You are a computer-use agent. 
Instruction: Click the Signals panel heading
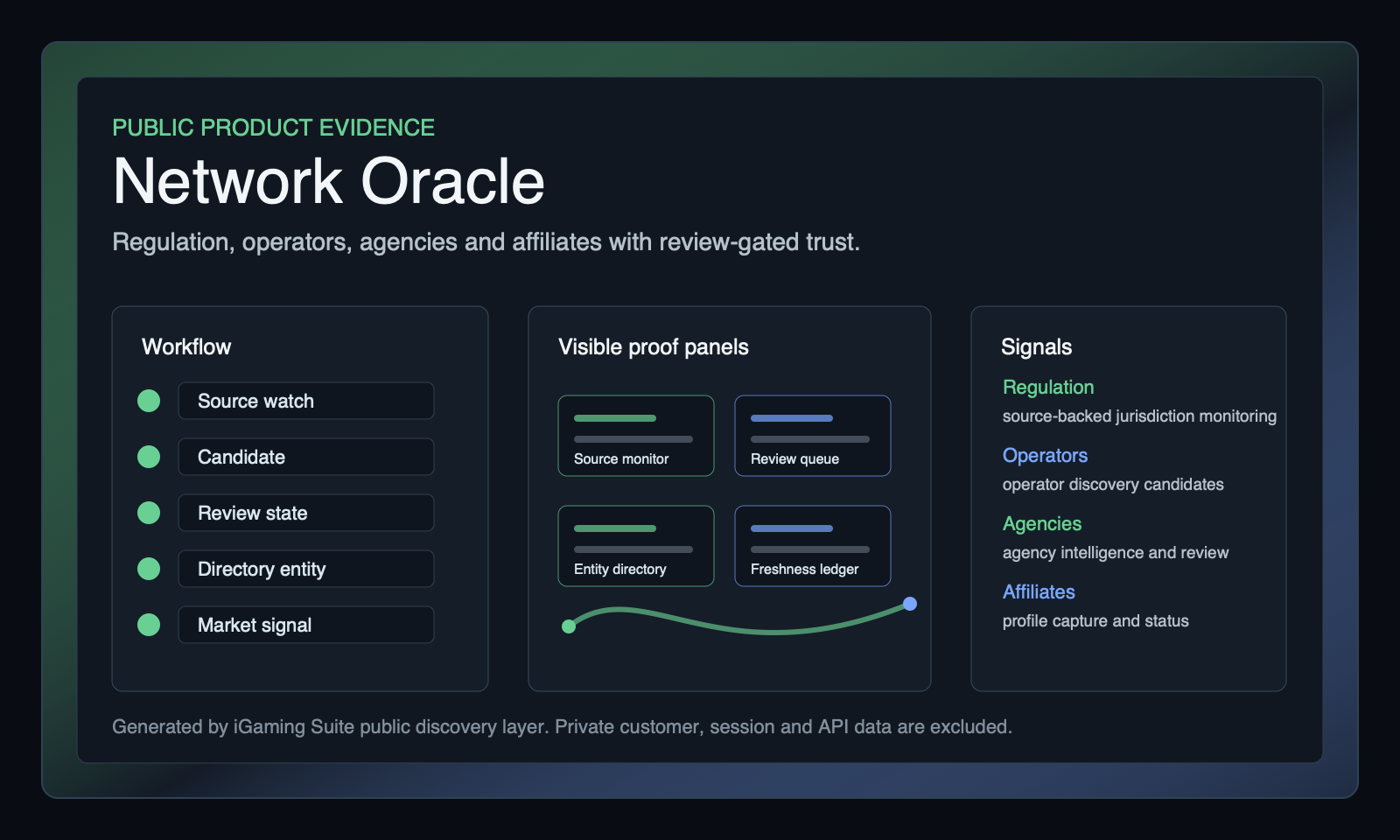pyautogui.click(x=1036, y=346)
